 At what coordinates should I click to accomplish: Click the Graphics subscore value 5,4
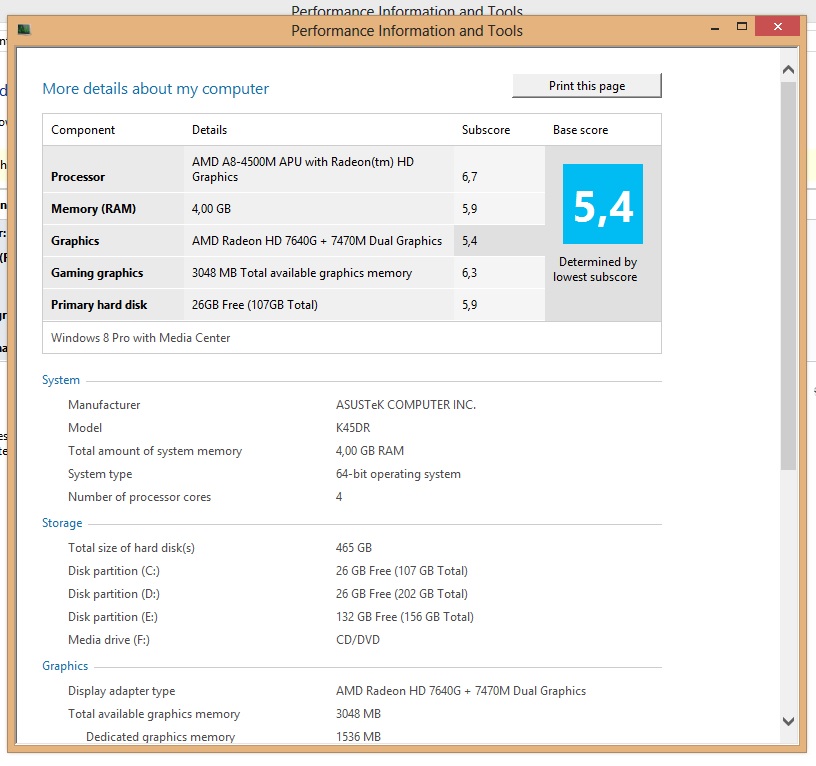click(x=470, y=241)
